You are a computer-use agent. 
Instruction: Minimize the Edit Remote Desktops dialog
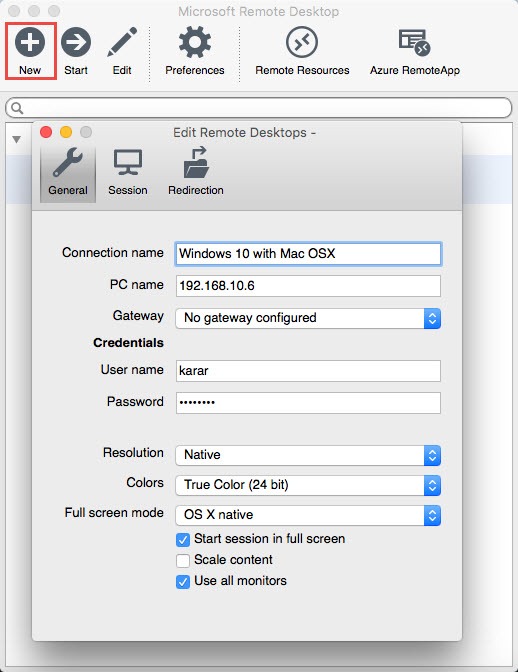pyautogui.click(x=66, y=132)
